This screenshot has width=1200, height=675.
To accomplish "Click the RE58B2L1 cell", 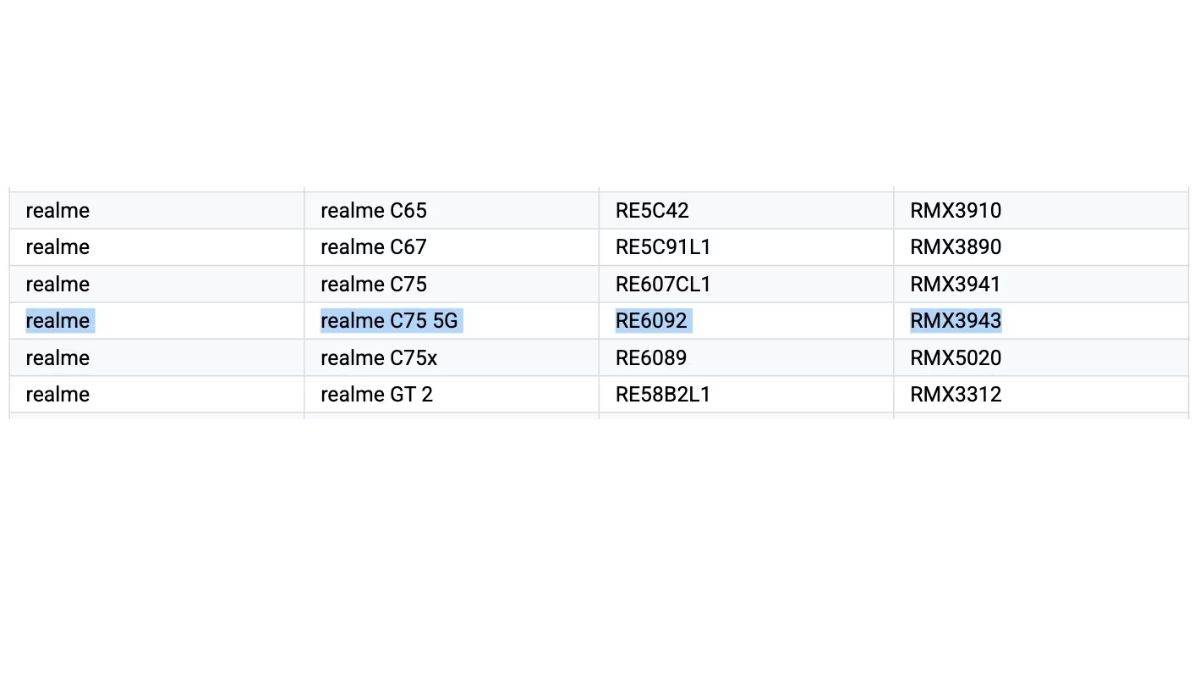I will coord(663,395).
